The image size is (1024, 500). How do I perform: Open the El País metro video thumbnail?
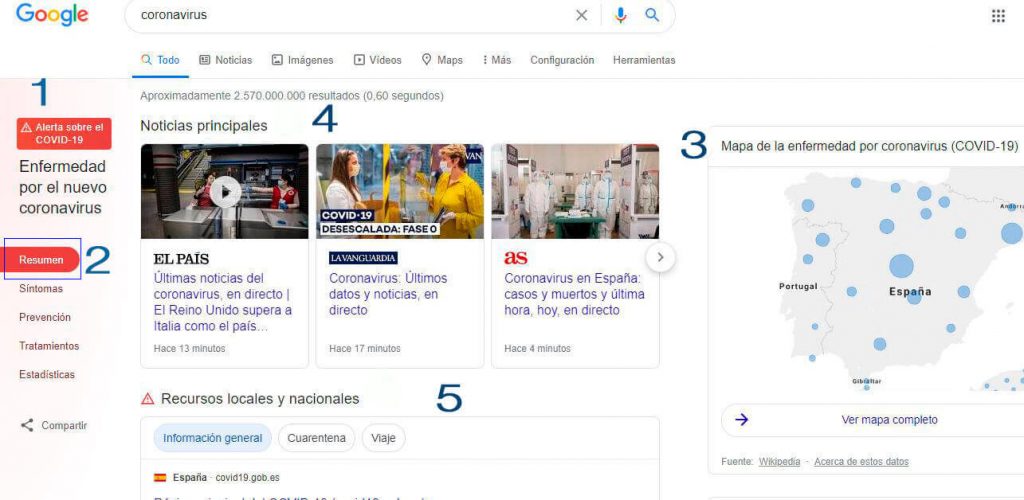click(225, 191)
